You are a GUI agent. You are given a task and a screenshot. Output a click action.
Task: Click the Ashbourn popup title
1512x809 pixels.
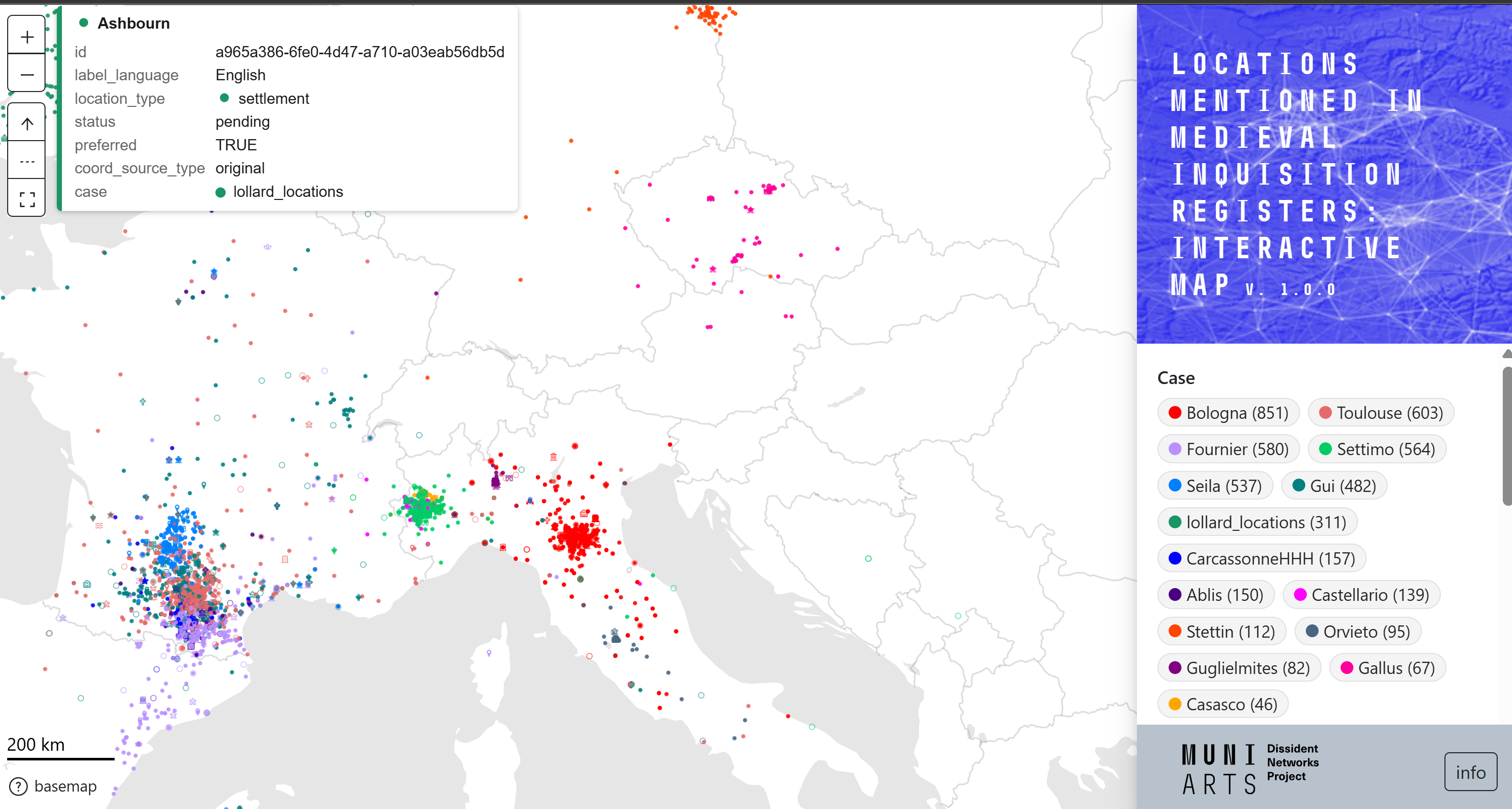point(133,24)
